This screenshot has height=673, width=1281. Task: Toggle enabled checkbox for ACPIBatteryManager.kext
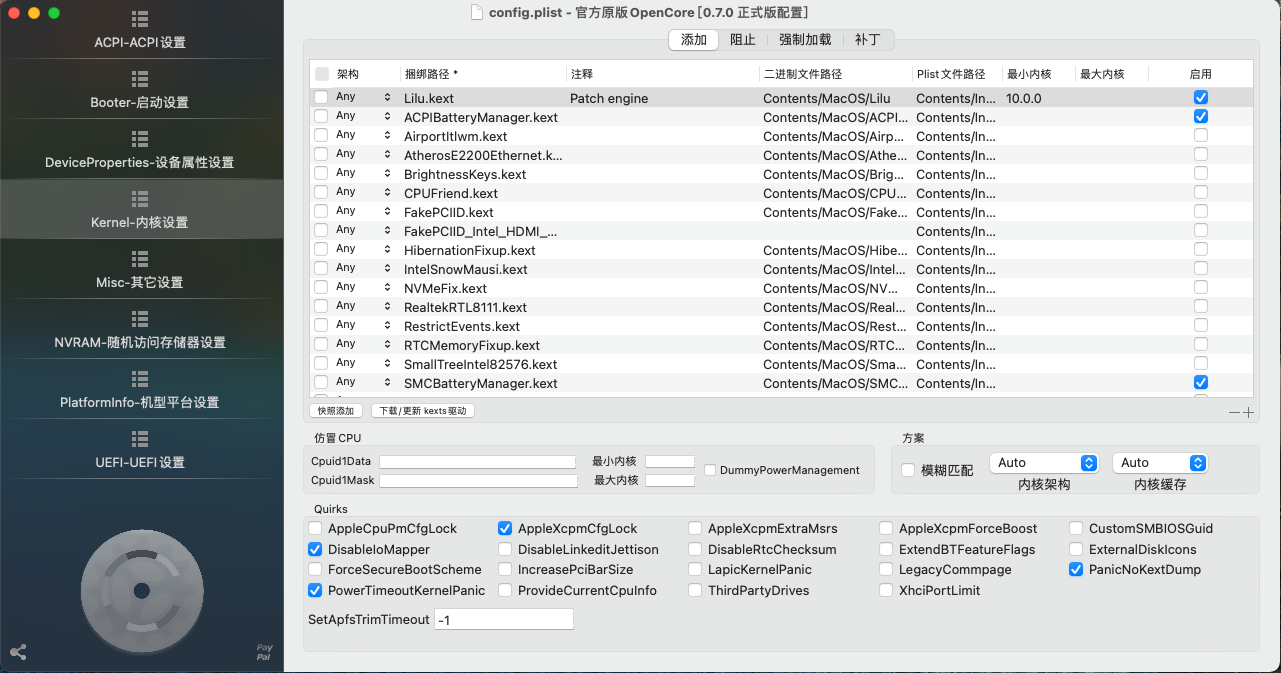[1201, 117]
